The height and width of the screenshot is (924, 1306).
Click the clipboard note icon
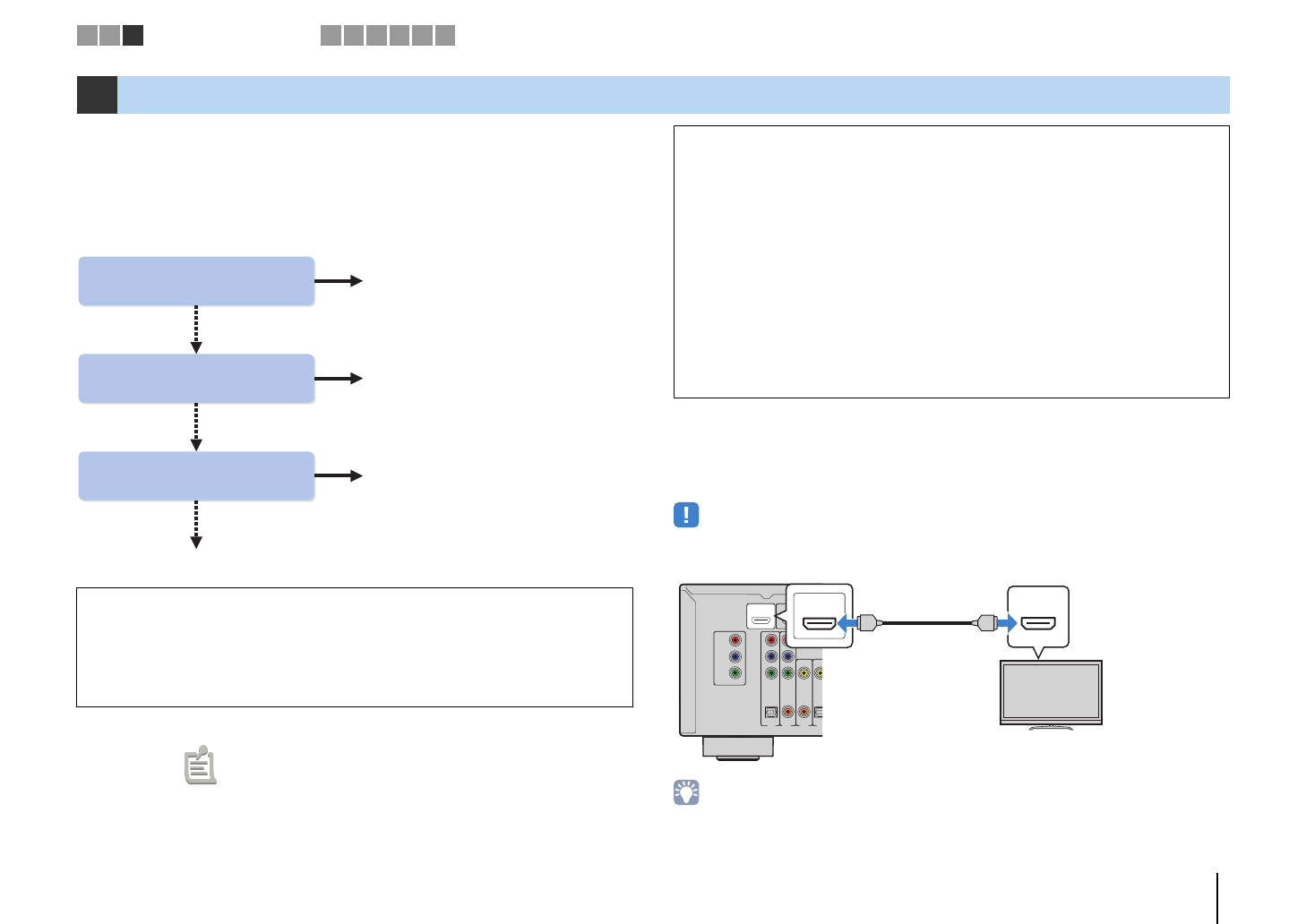point(201,766)
